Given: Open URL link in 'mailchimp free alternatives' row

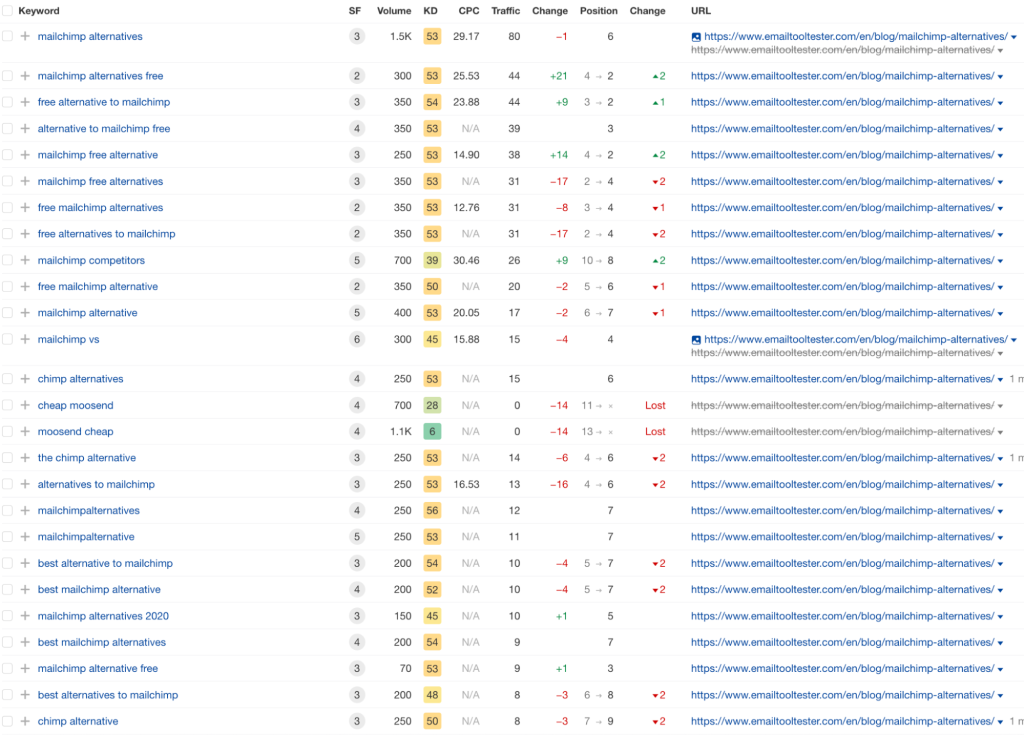Looking at the screenshot, I should click(x=842, y=181).
